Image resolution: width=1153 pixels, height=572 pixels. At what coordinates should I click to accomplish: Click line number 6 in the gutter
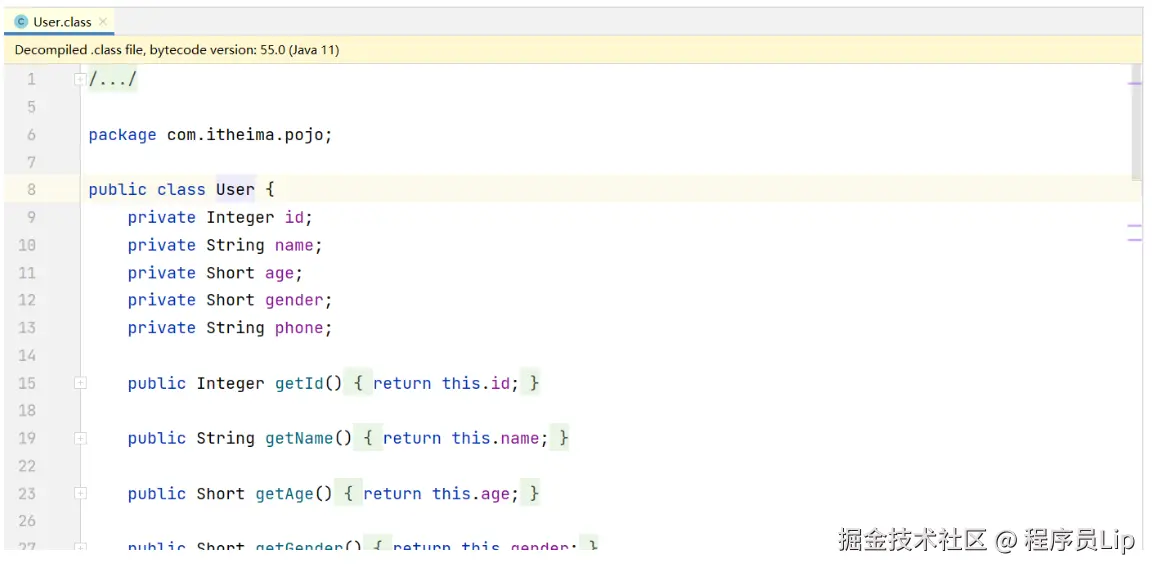click(31, 135)
